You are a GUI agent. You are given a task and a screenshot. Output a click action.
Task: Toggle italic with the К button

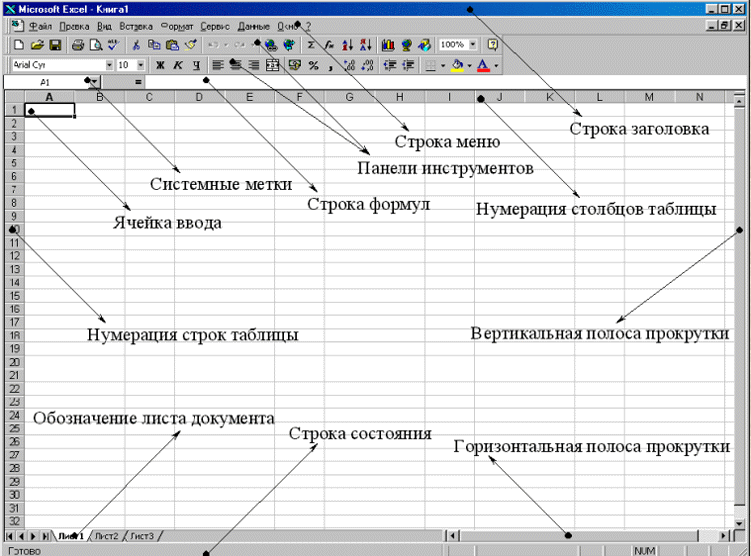(x=178, y=65)
